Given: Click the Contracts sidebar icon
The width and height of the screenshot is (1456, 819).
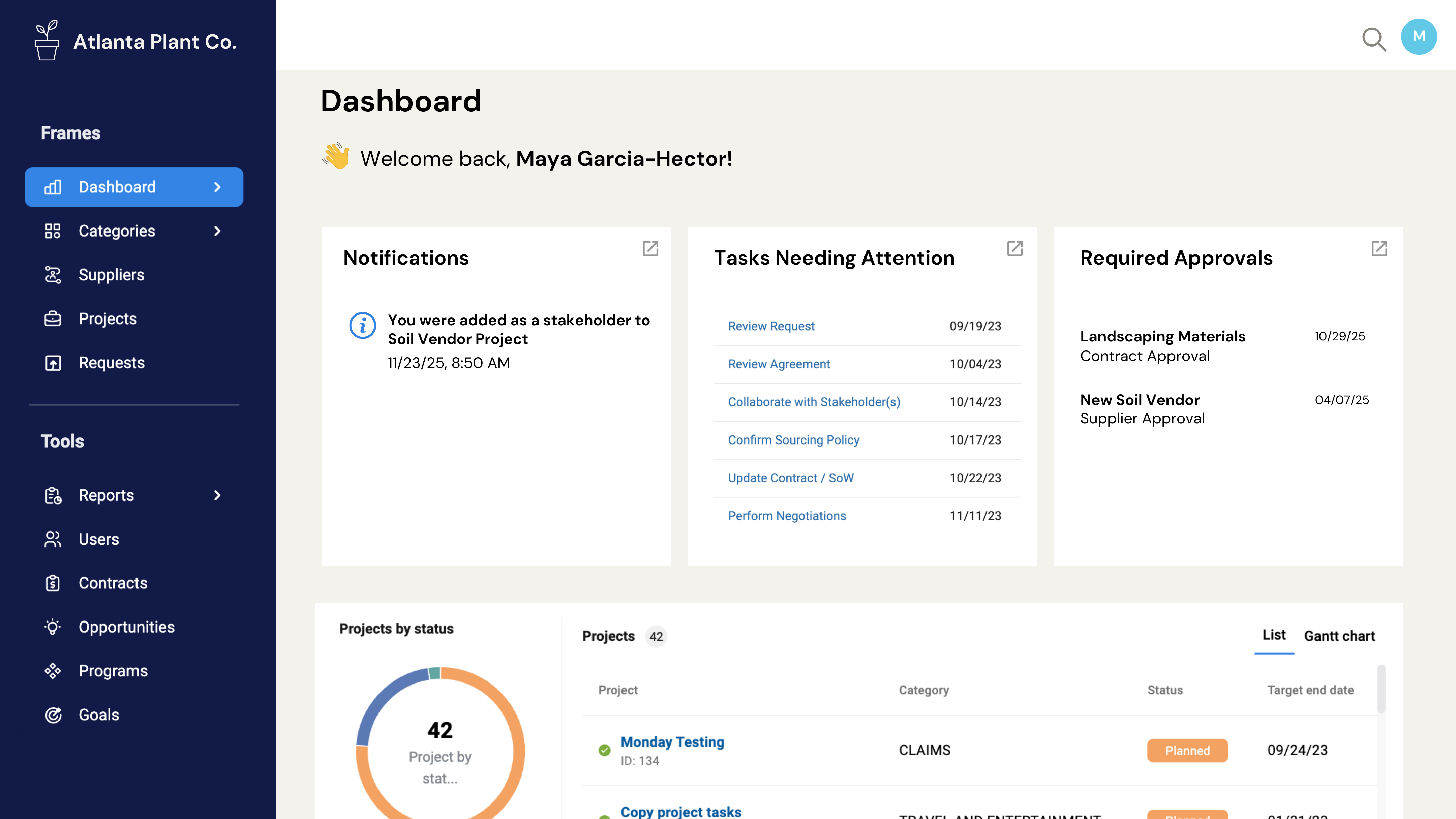Looking at the screenshot, I should point(53,583).
